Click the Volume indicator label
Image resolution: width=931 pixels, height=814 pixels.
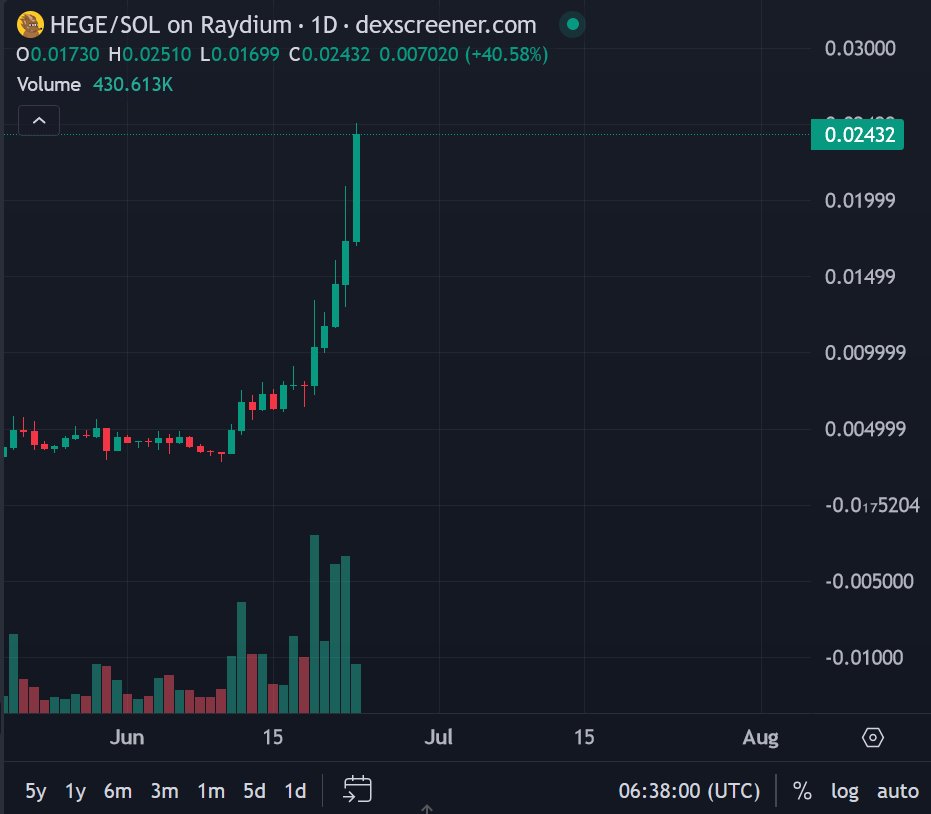coord(49,84)
